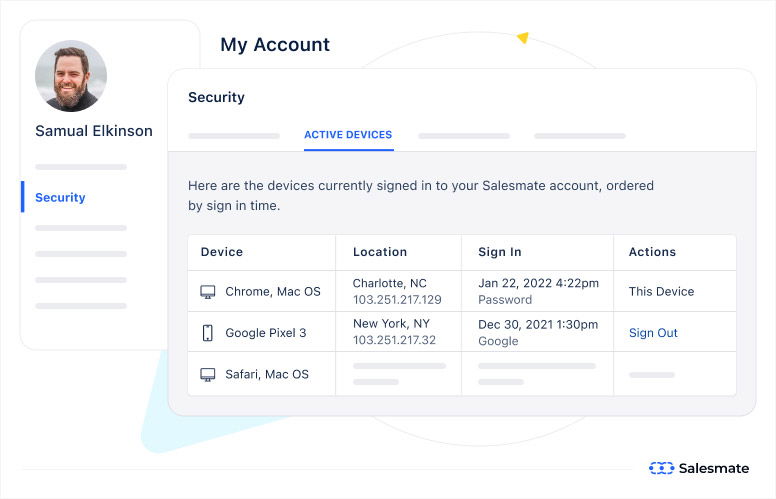This screenshot has width=776, height=499.
Task: Click the phone icon beside Google Pixel 3
Action: click(208, 333)
